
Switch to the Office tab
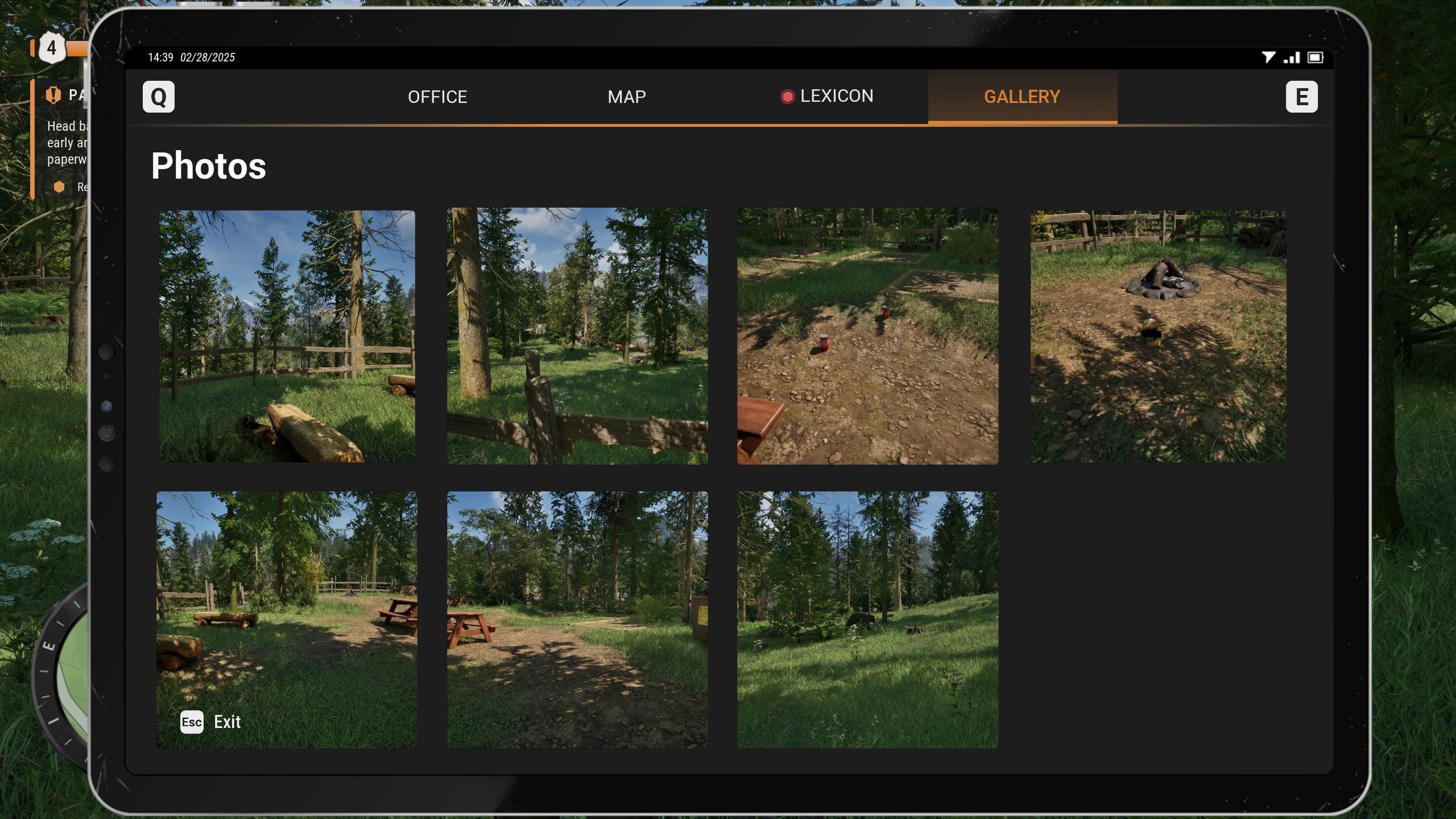(x=437, y=97)
